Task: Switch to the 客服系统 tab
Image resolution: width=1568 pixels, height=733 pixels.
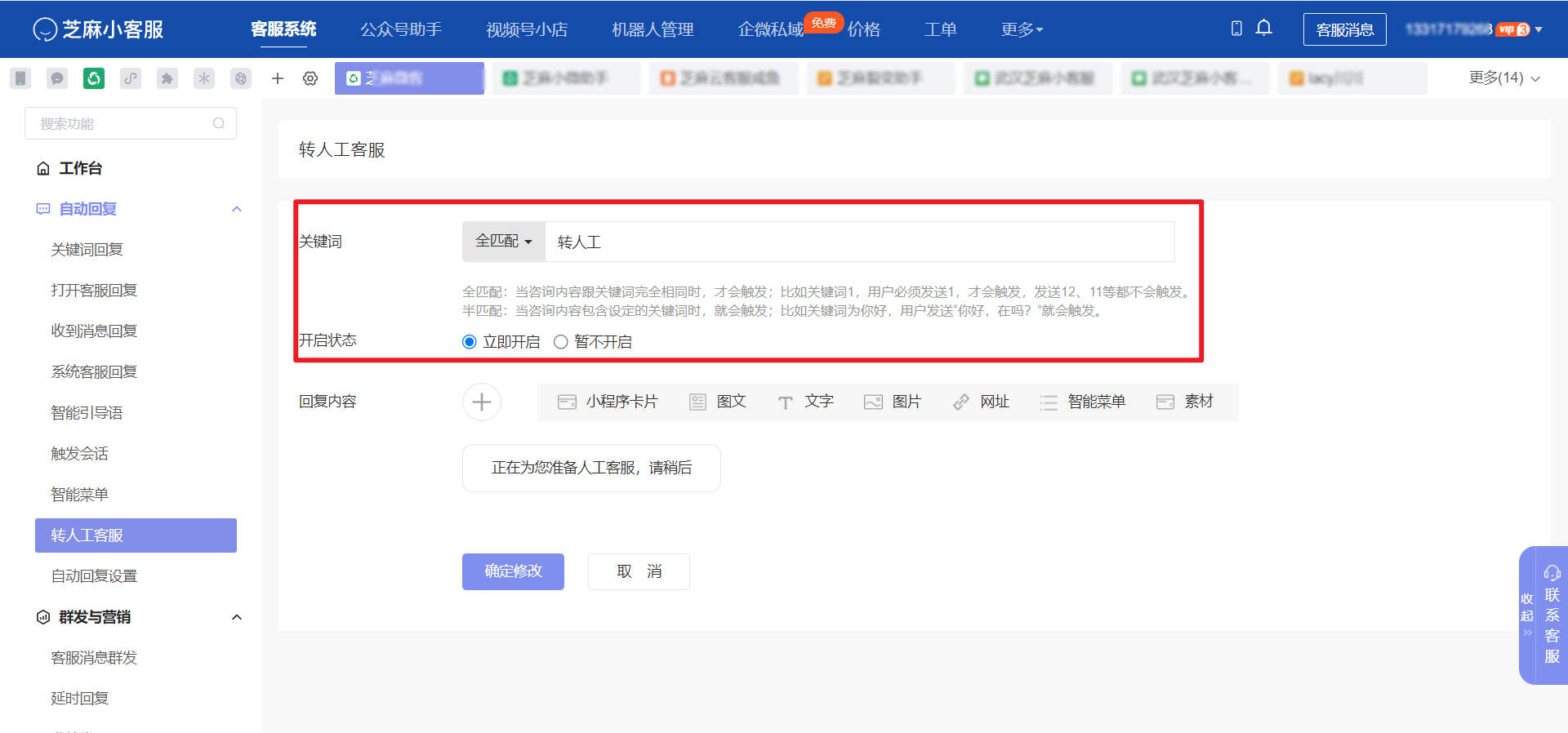Action: click(x=283, y=29)
